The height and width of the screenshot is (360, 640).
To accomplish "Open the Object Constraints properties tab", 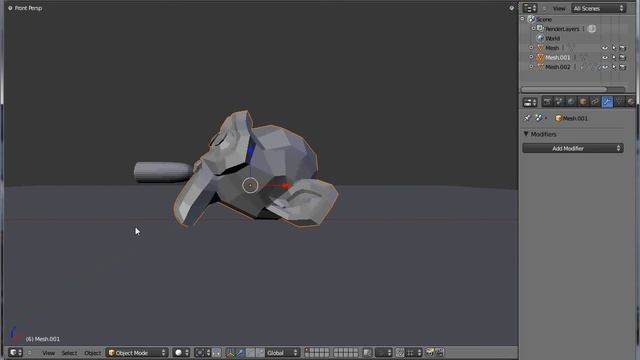I will click(595, 102).
